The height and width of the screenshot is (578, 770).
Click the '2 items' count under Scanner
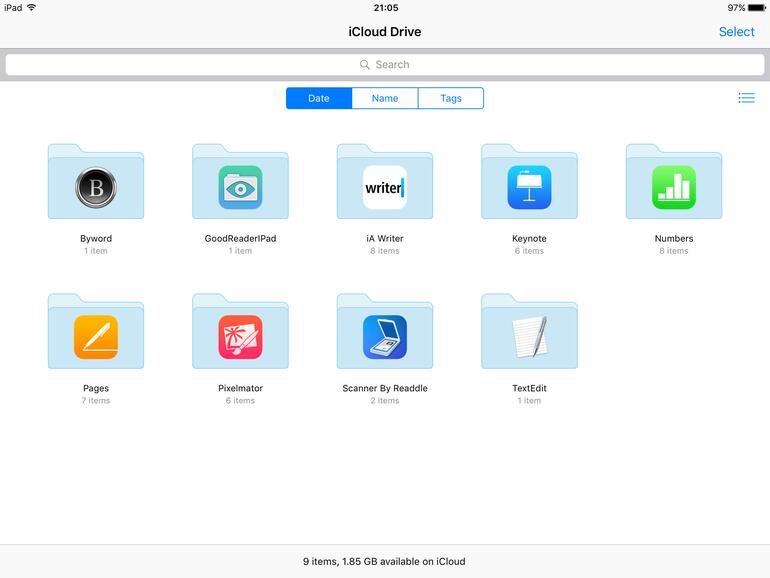pyautogui.click(x=385, y=400)
